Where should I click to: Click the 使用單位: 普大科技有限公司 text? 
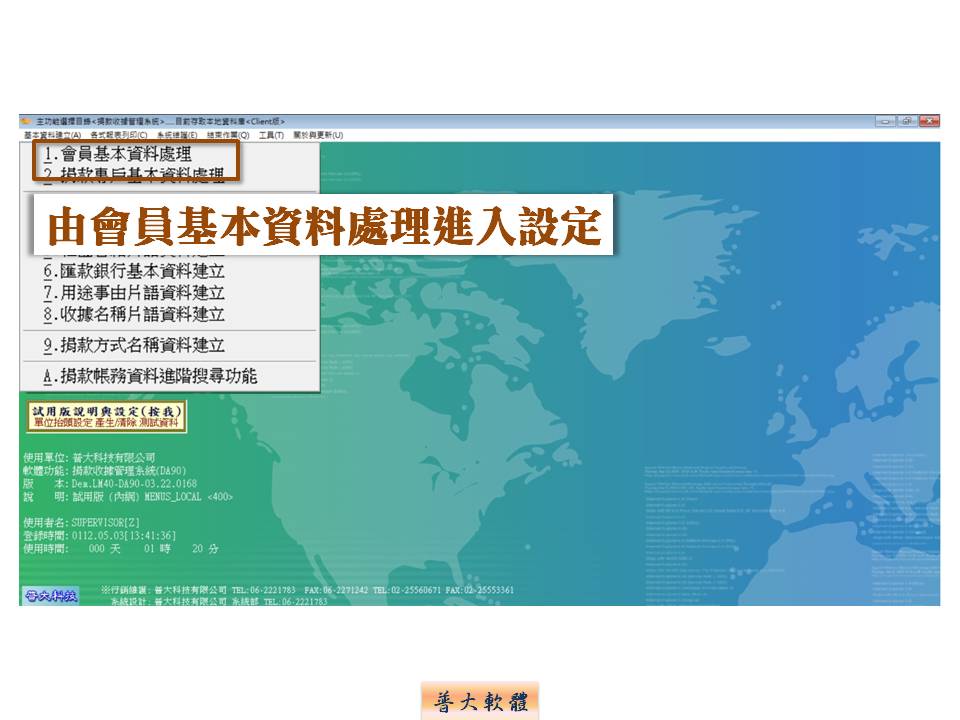(x=89, y=457)
